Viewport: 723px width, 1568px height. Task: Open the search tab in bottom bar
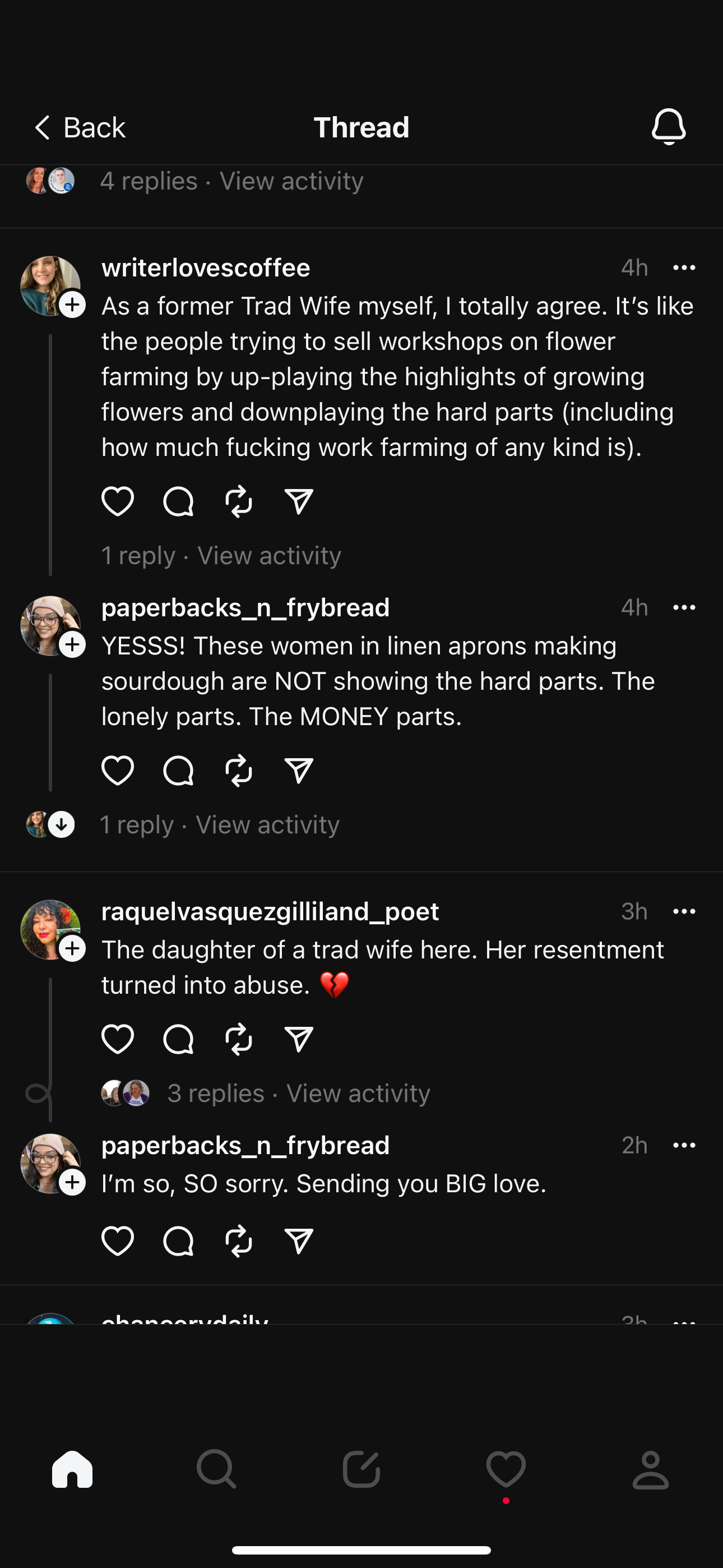[216, 1469]
